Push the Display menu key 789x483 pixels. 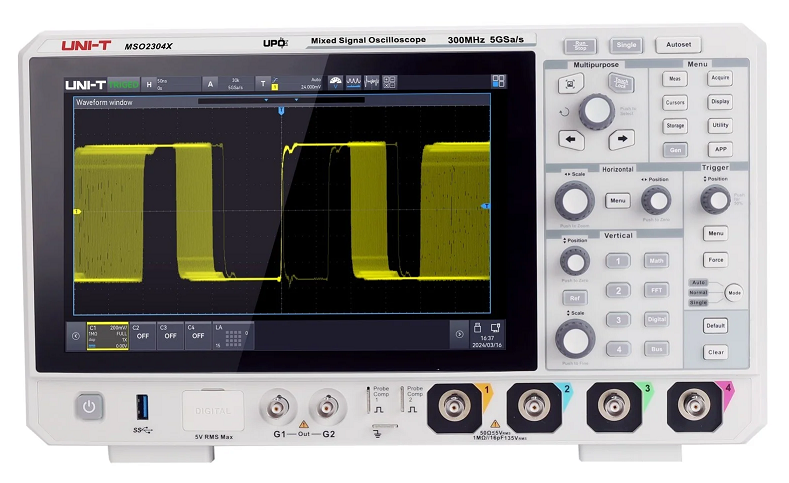720,102
